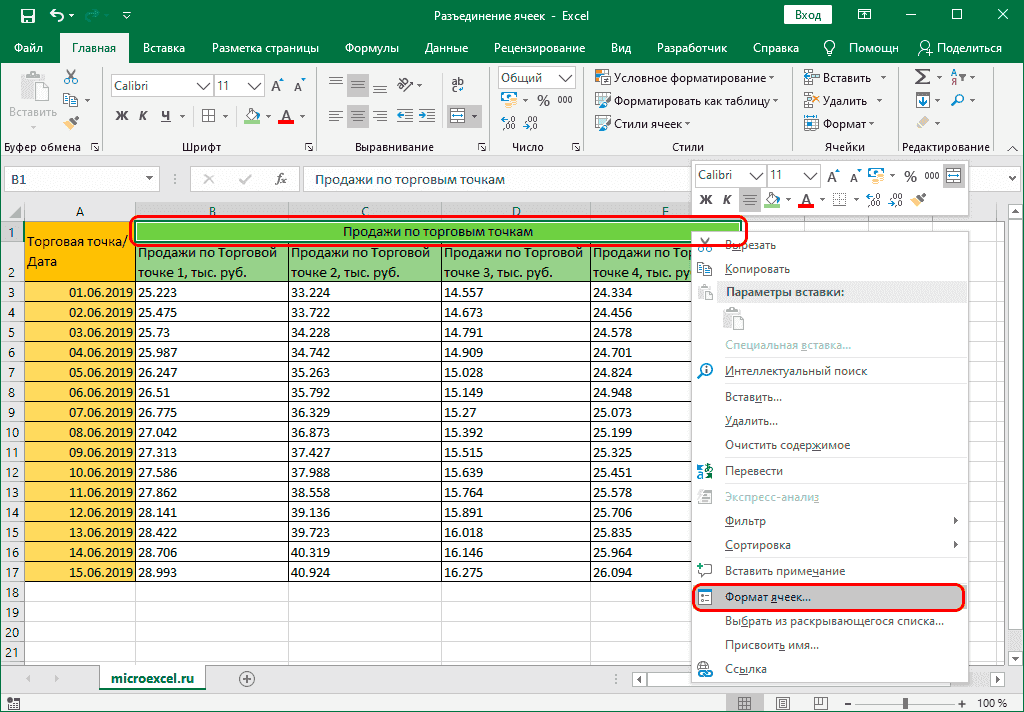The width and height of the screenshot is (1024, 712).
Task: Expand the Условное форматирование dropdown
Action: point(685,78)
